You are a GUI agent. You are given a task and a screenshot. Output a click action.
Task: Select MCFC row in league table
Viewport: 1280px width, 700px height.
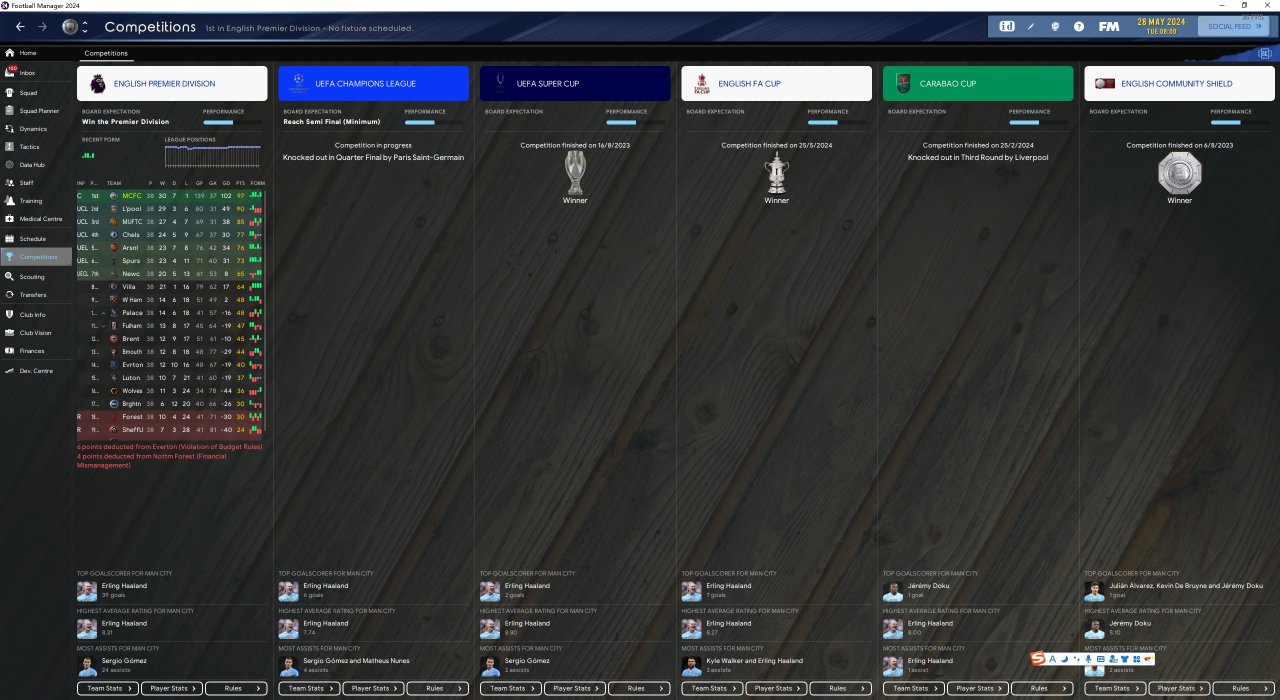coord(170,196)
